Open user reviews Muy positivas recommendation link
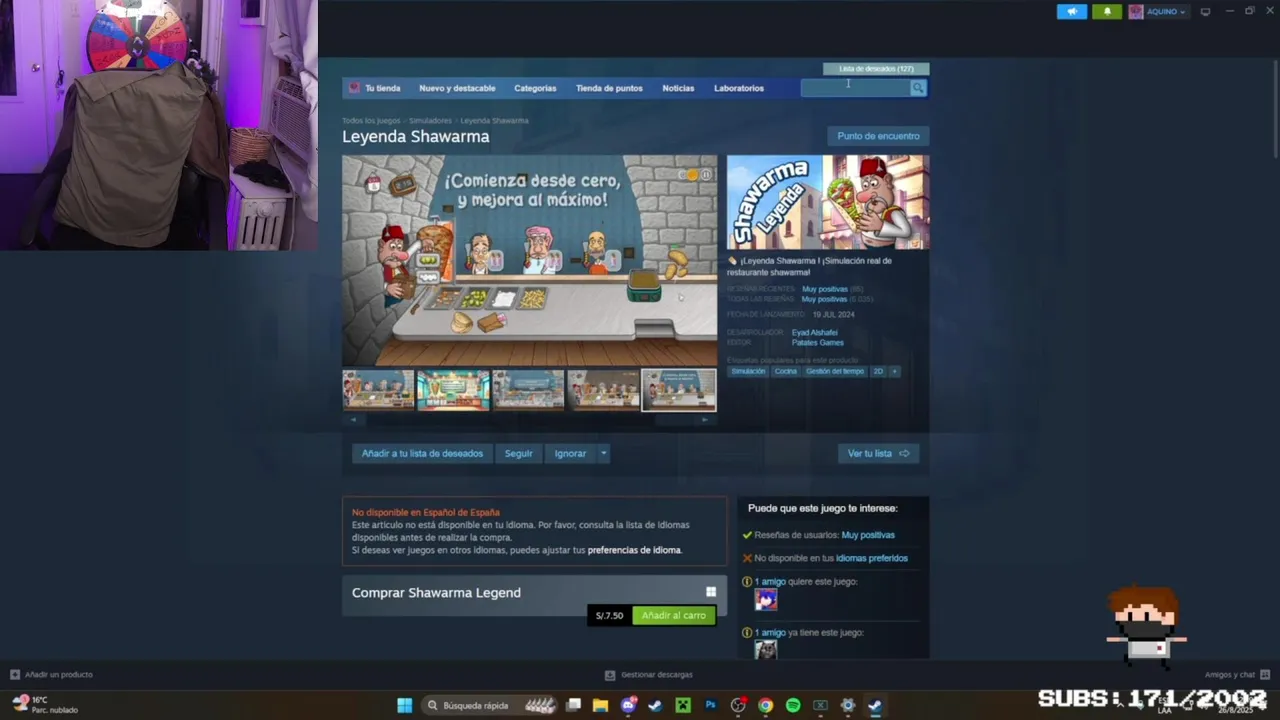The height and width of the screenshot is (720, 1280). [x=868, y=535]
